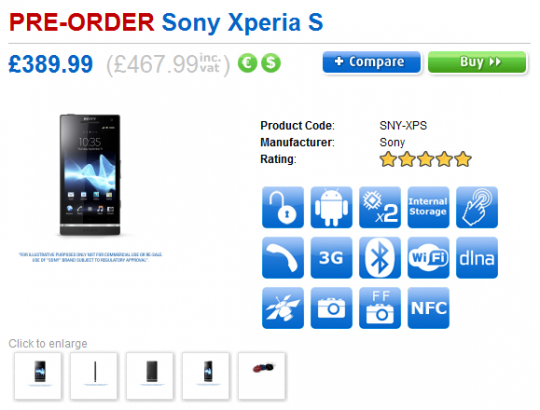This screenshot has width=540, height=410.
Task: Select the dual-core x2 processor icon
Action: (x=380, y=207)
